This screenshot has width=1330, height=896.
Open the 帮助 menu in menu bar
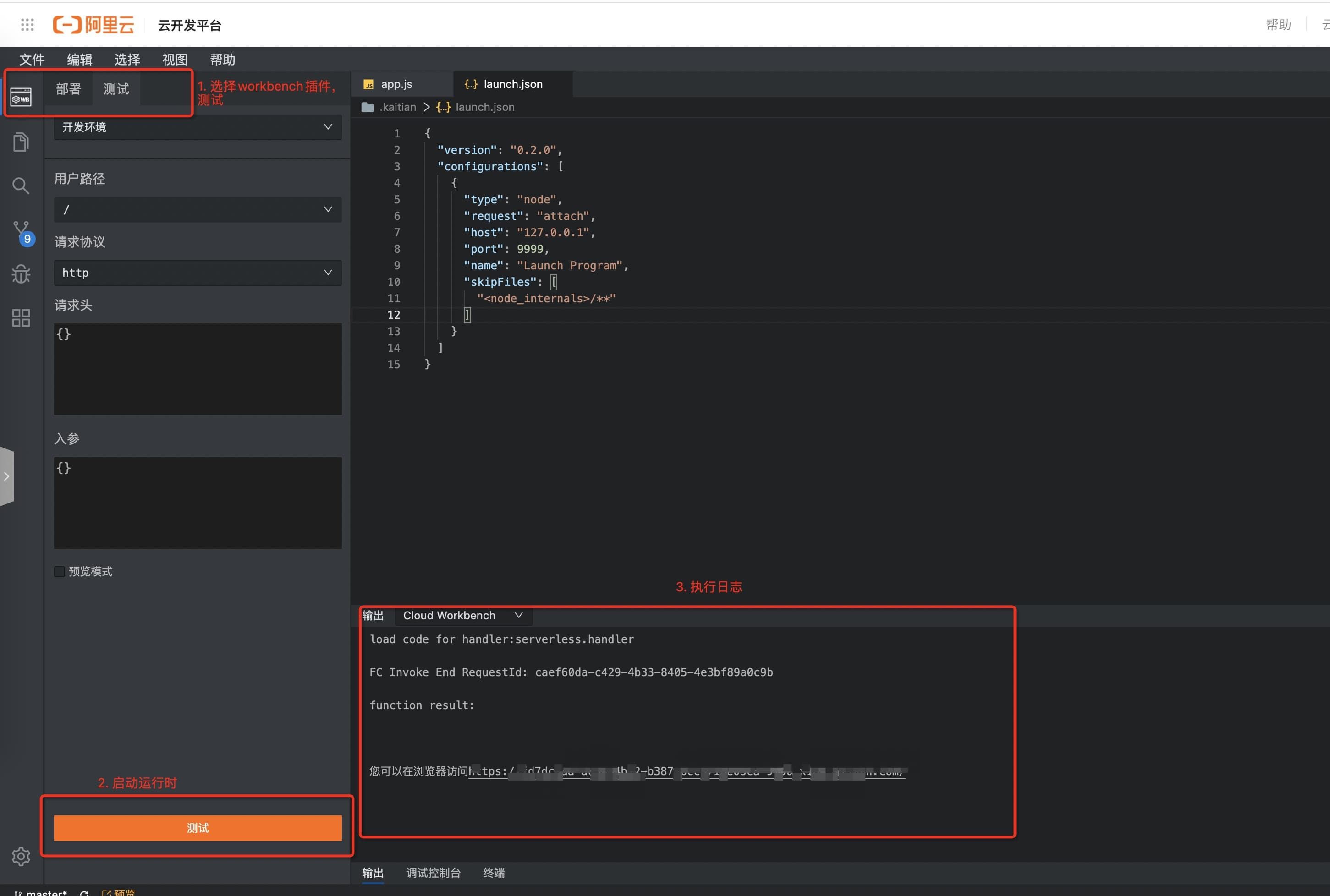tap(222, 60)
